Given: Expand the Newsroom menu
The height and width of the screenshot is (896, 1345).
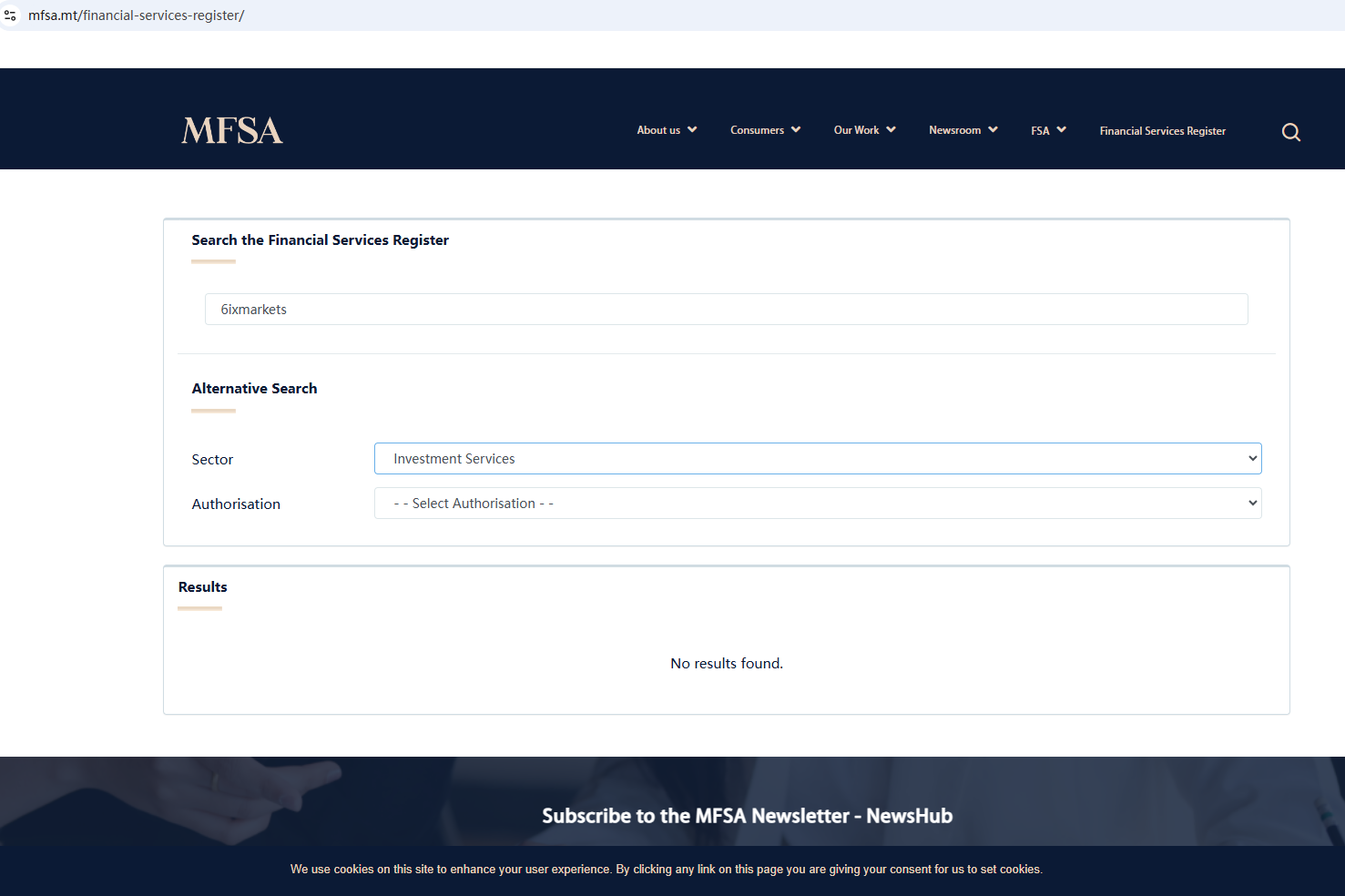Looking at the screenshot, I should pyautogui.click(x=963, y=130).
